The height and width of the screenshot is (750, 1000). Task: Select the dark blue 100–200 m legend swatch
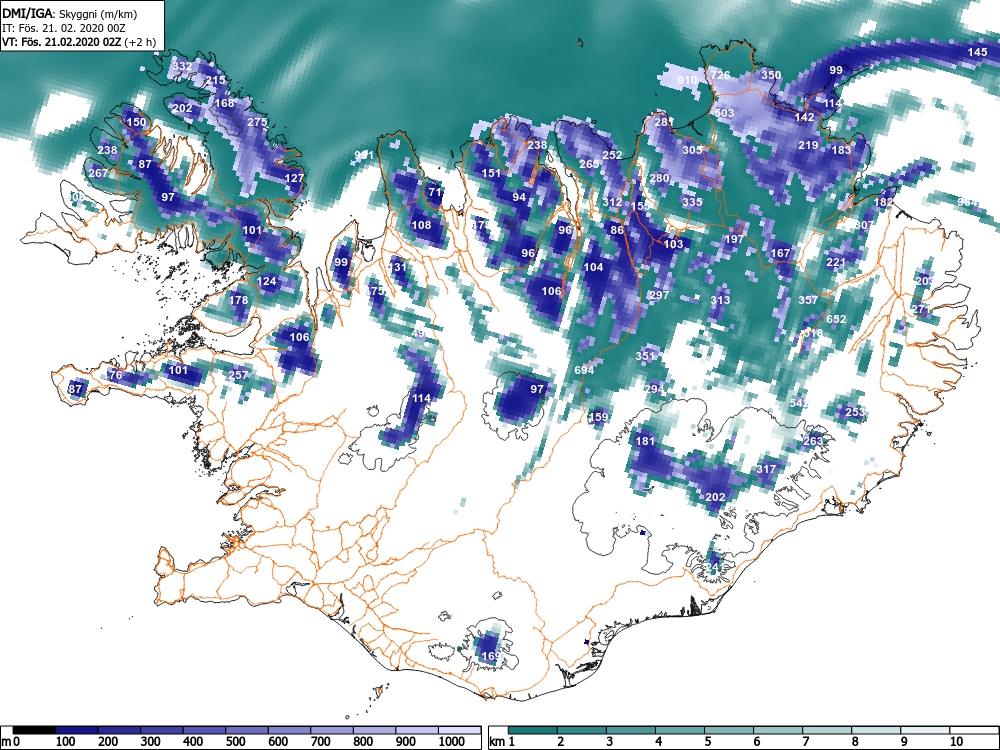pyautogui.click(x=77, y=730)
